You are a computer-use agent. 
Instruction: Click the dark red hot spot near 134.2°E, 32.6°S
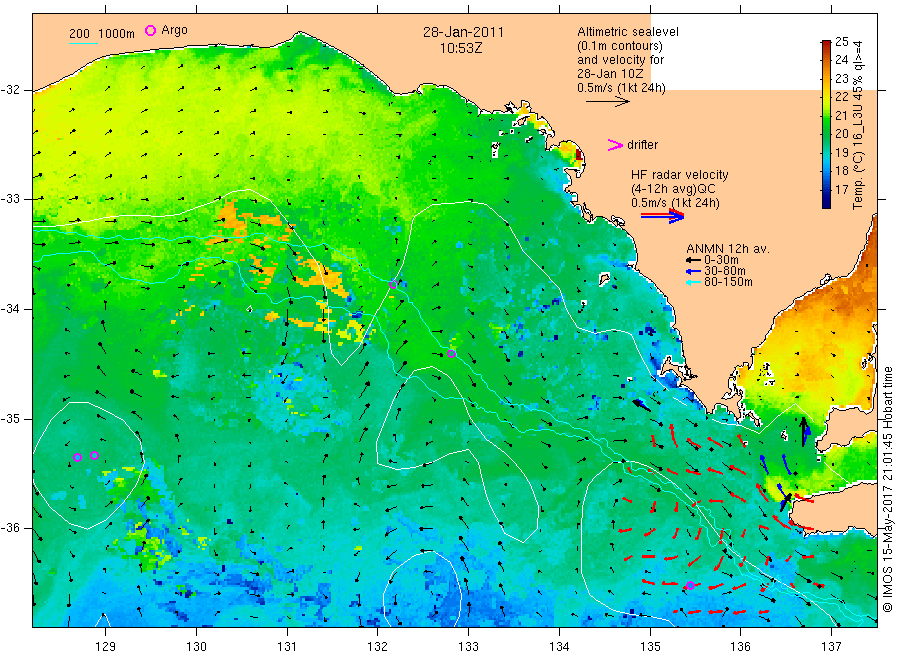(579, 155)
